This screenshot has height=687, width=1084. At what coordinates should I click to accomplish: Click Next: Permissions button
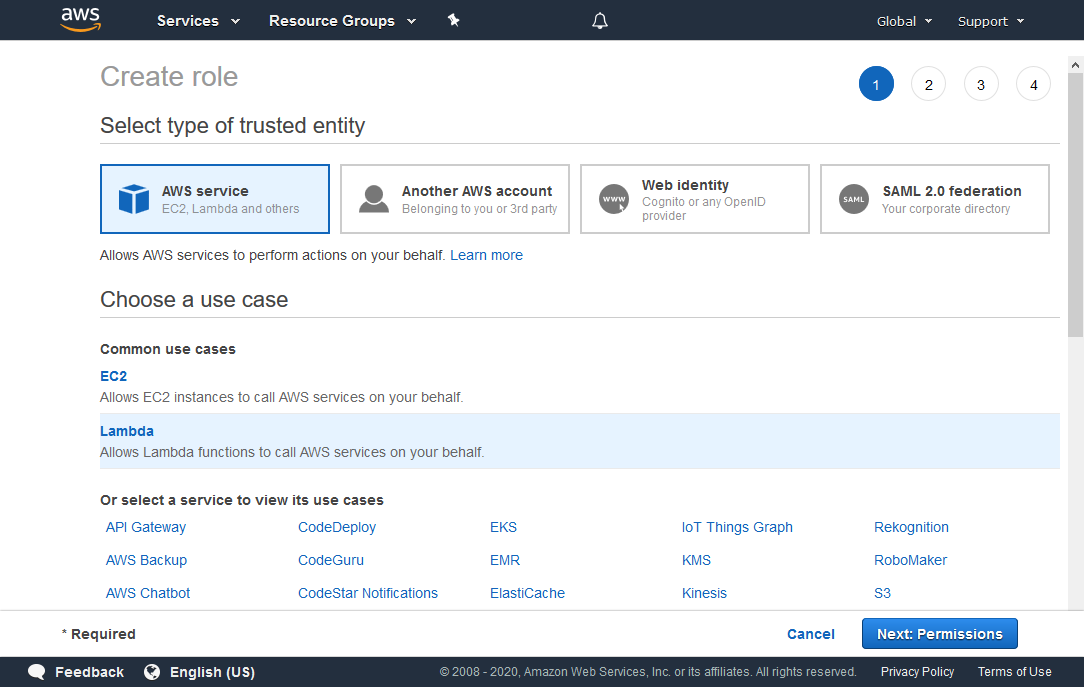tap(940, 634)
